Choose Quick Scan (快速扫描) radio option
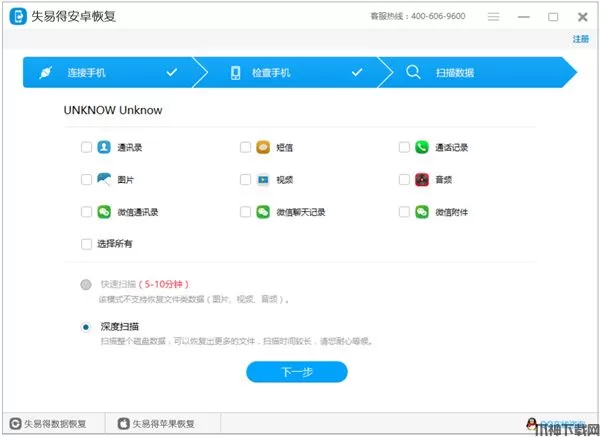The width and height of the screenshot is (600, 437). pyautogui.click(x=86, y=284)
